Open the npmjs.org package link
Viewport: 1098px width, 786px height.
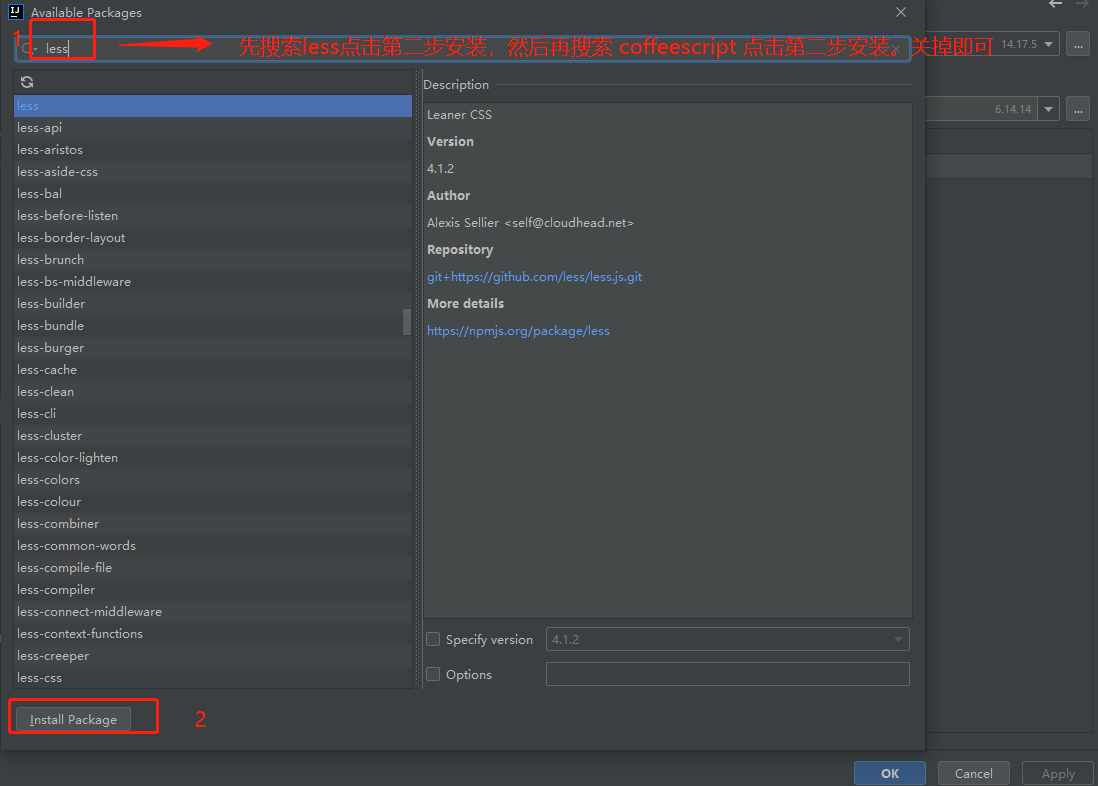(518, 330)
